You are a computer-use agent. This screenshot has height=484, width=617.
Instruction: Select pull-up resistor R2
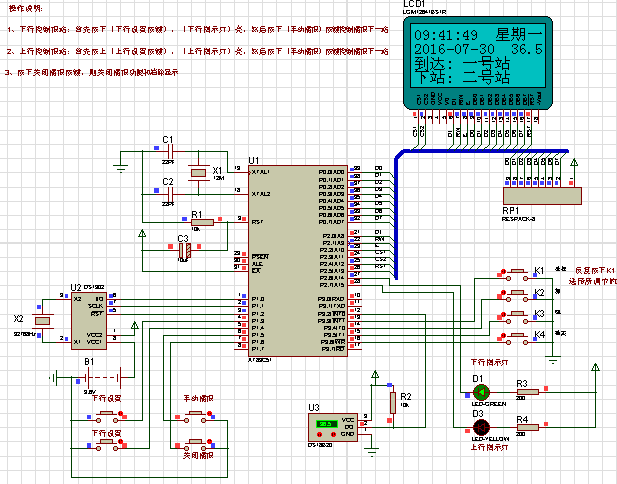pyautogui.click(x=393, y=403)
